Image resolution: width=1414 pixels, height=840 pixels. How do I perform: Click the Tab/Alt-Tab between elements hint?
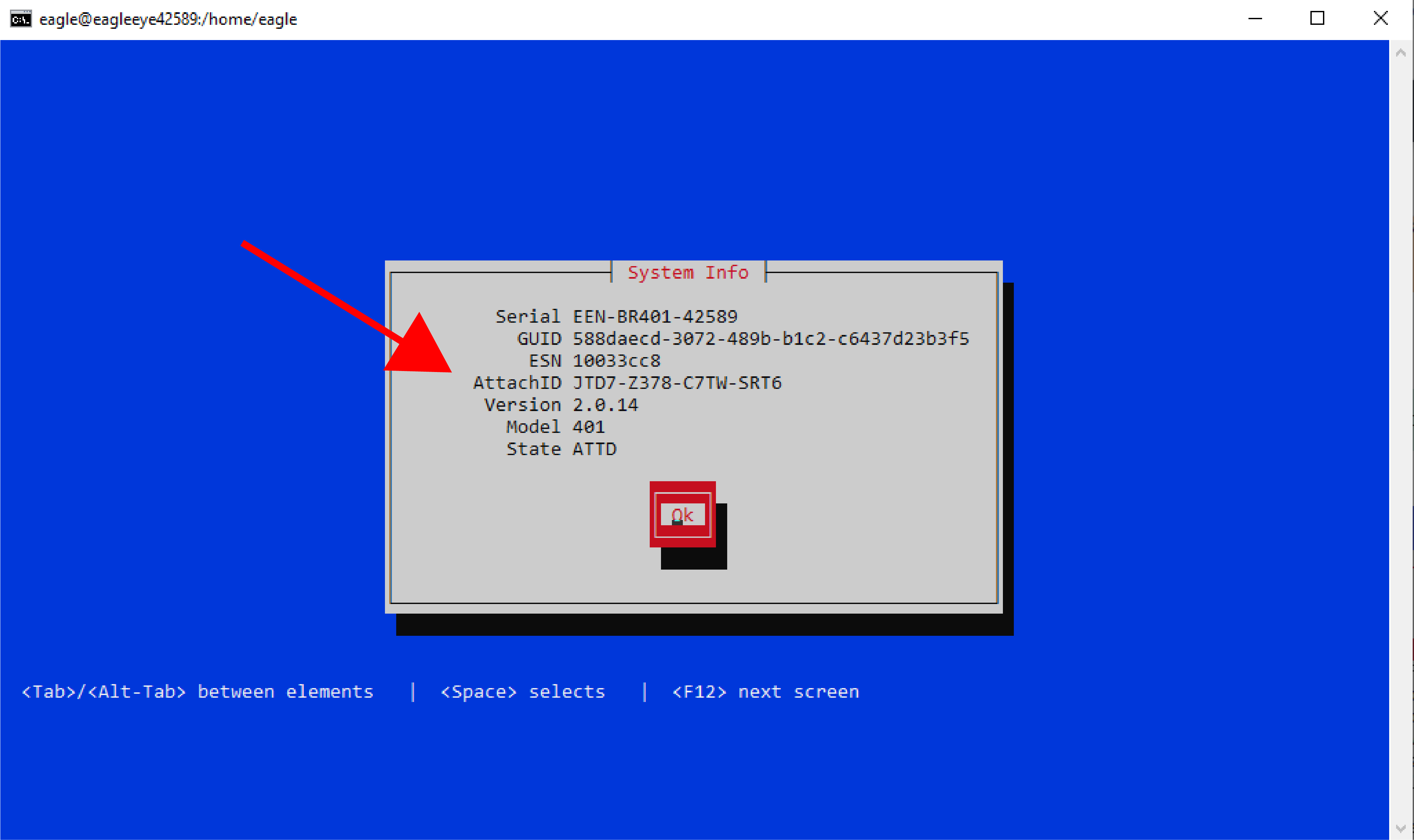198,691
